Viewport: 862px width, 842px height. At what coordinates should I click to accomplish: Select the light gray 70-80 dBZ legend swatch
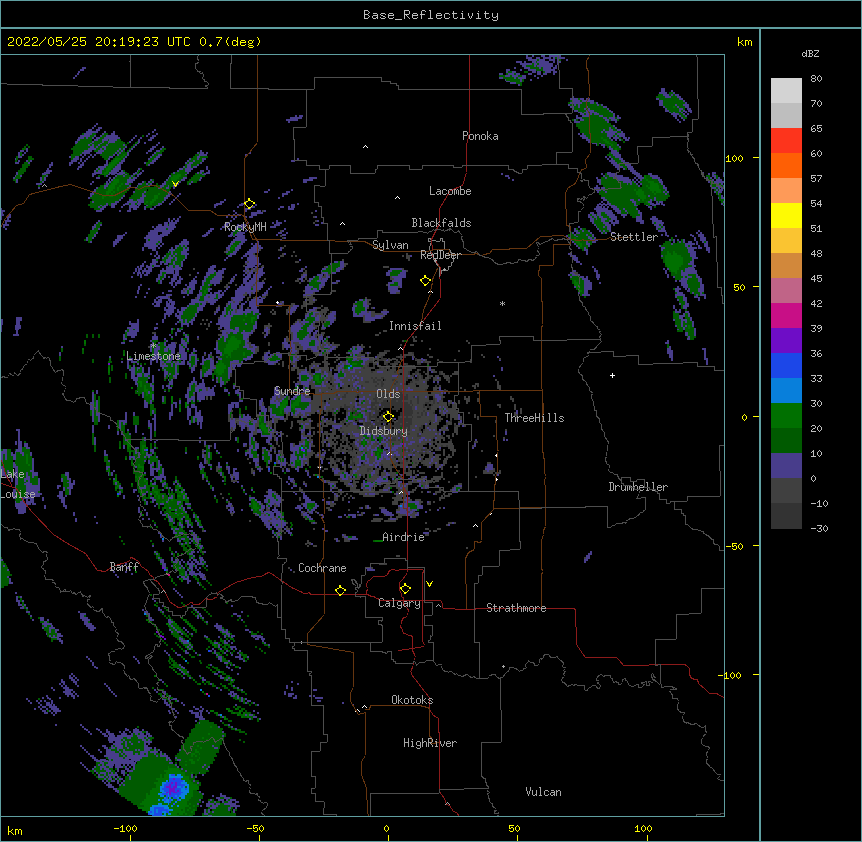click(786, 91)
